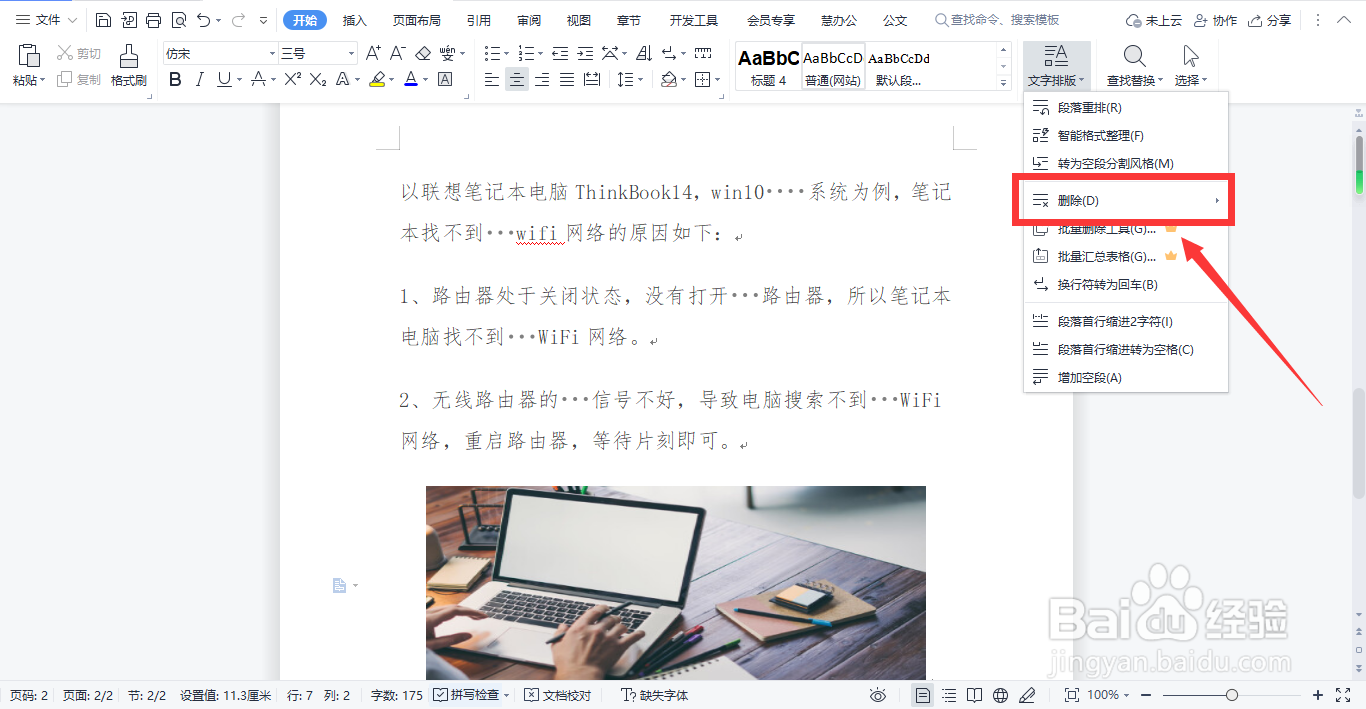Screen dimensions: 1366x709
Task: Toggle Italic formatting
Action: pyautogui.click(x=200, y=80)
